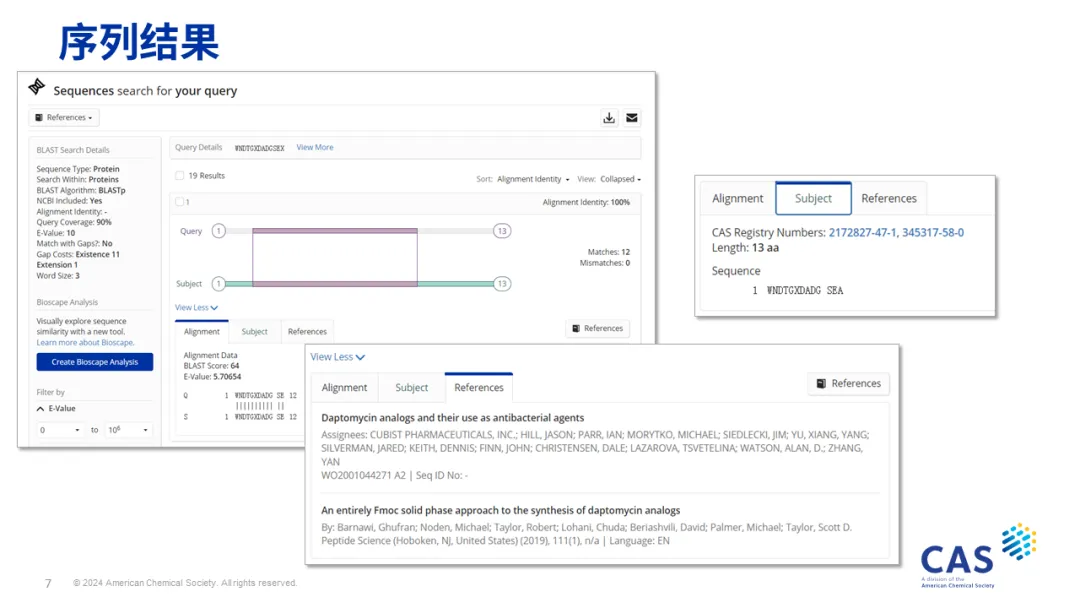The height and width of the screenshot is (608, 1080).
Task: Click Create Bioscape Analysis button
Action: (x=95, y=362)
